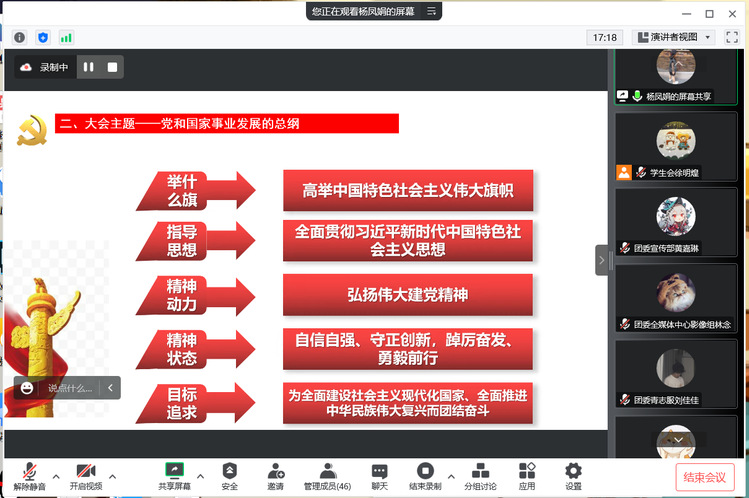749x498 pixels.
Task: Open meeting info icon
Action: [20, 37]
